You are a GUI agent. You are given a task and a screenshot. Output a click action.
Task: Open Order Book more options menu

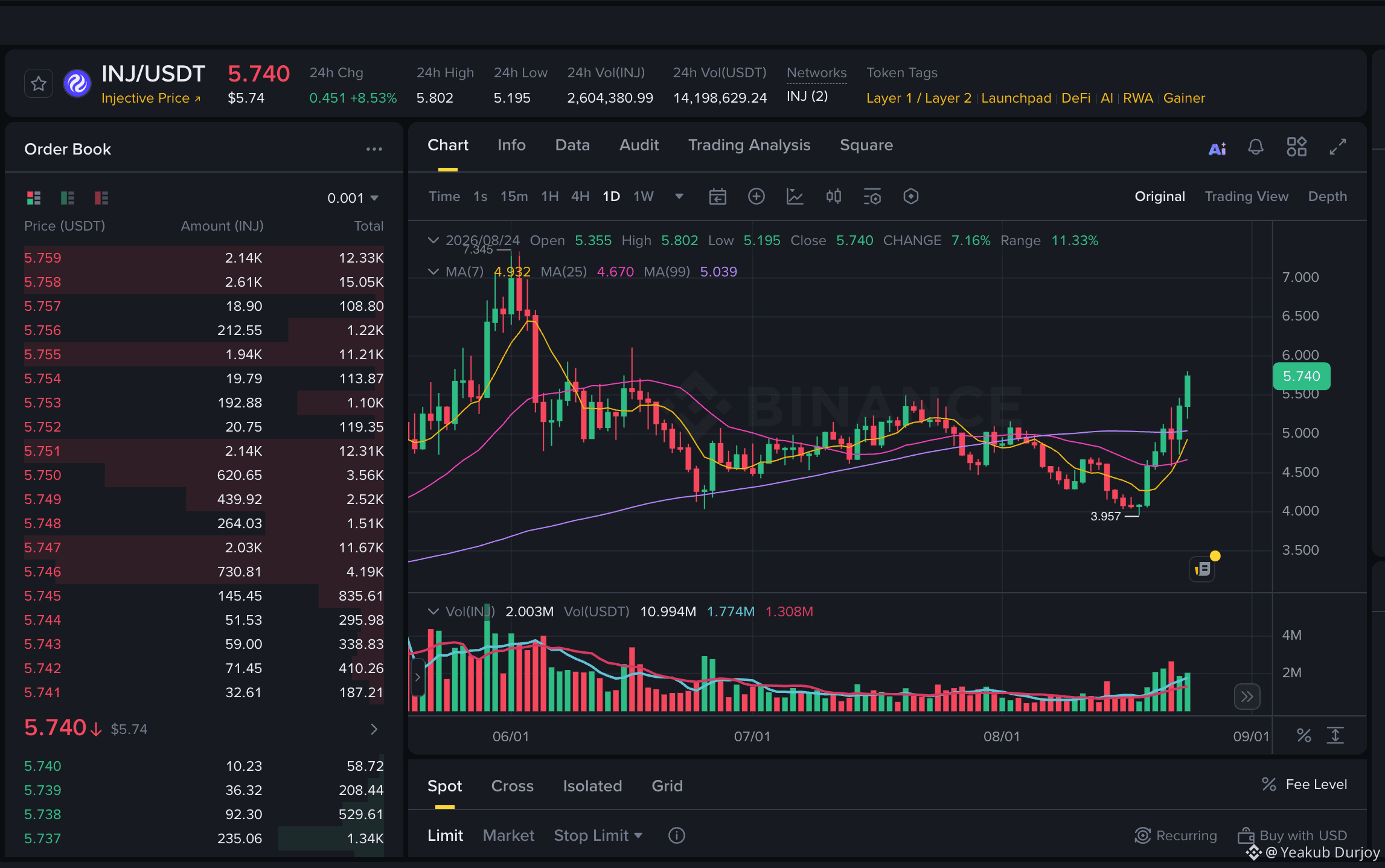[x=374, y=149]
